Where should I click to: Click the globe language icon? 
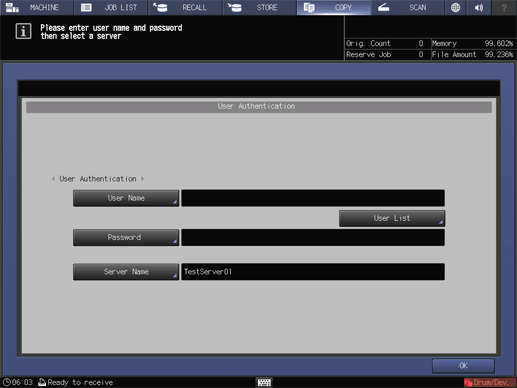455,7
